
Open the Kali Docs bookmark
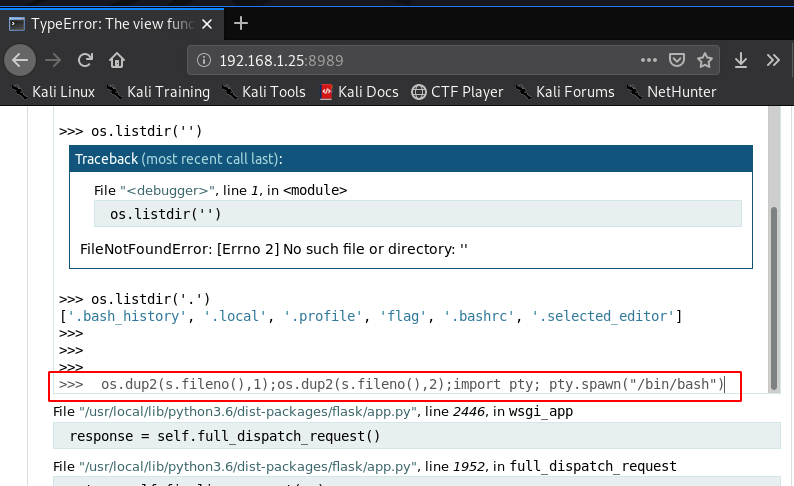(360, 92)
